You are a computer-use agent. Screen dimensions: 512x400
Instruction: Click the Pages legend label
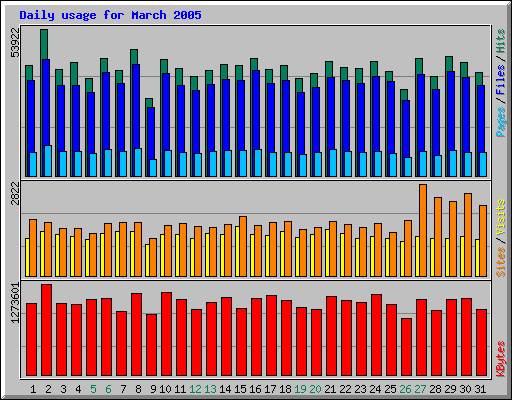[x=501, y=122]
